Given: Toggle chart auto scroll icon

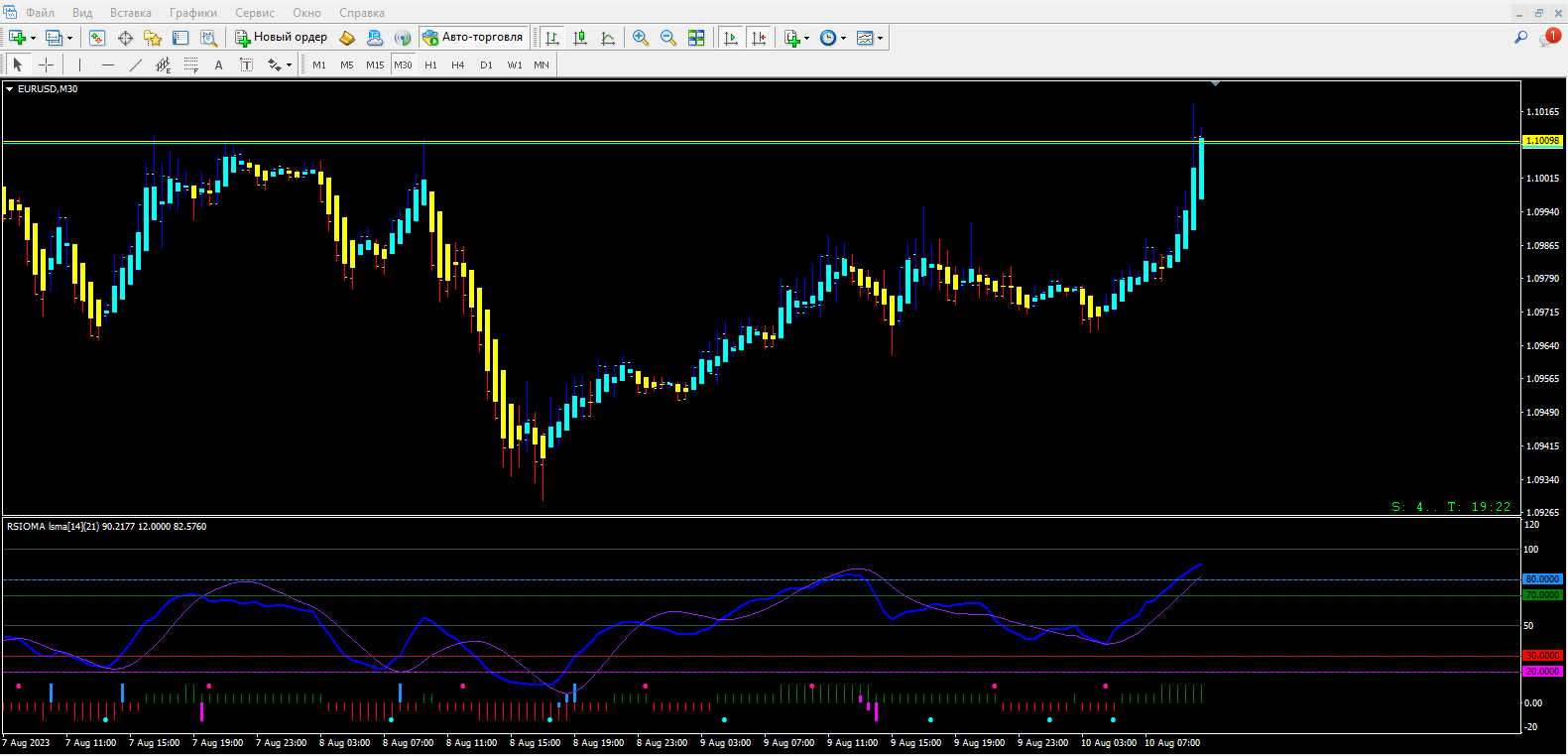Looking at the screenshot, I should (731, 38).
